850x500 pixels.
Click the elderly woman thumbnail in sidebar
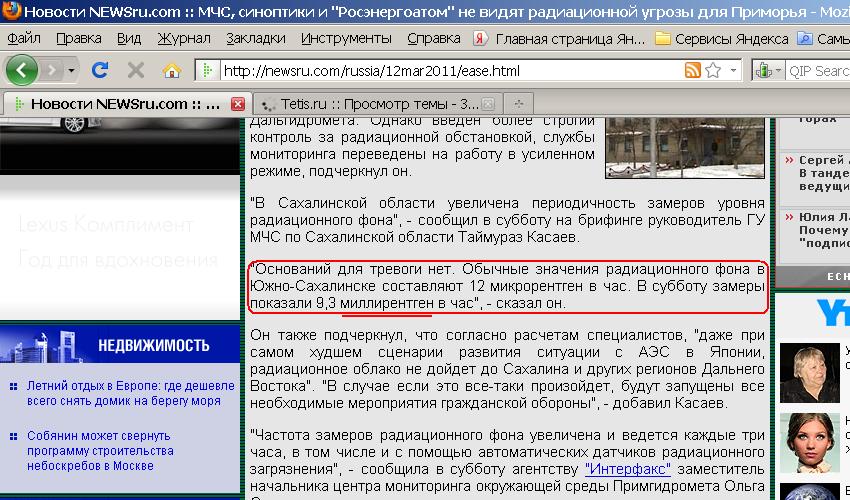809,373
